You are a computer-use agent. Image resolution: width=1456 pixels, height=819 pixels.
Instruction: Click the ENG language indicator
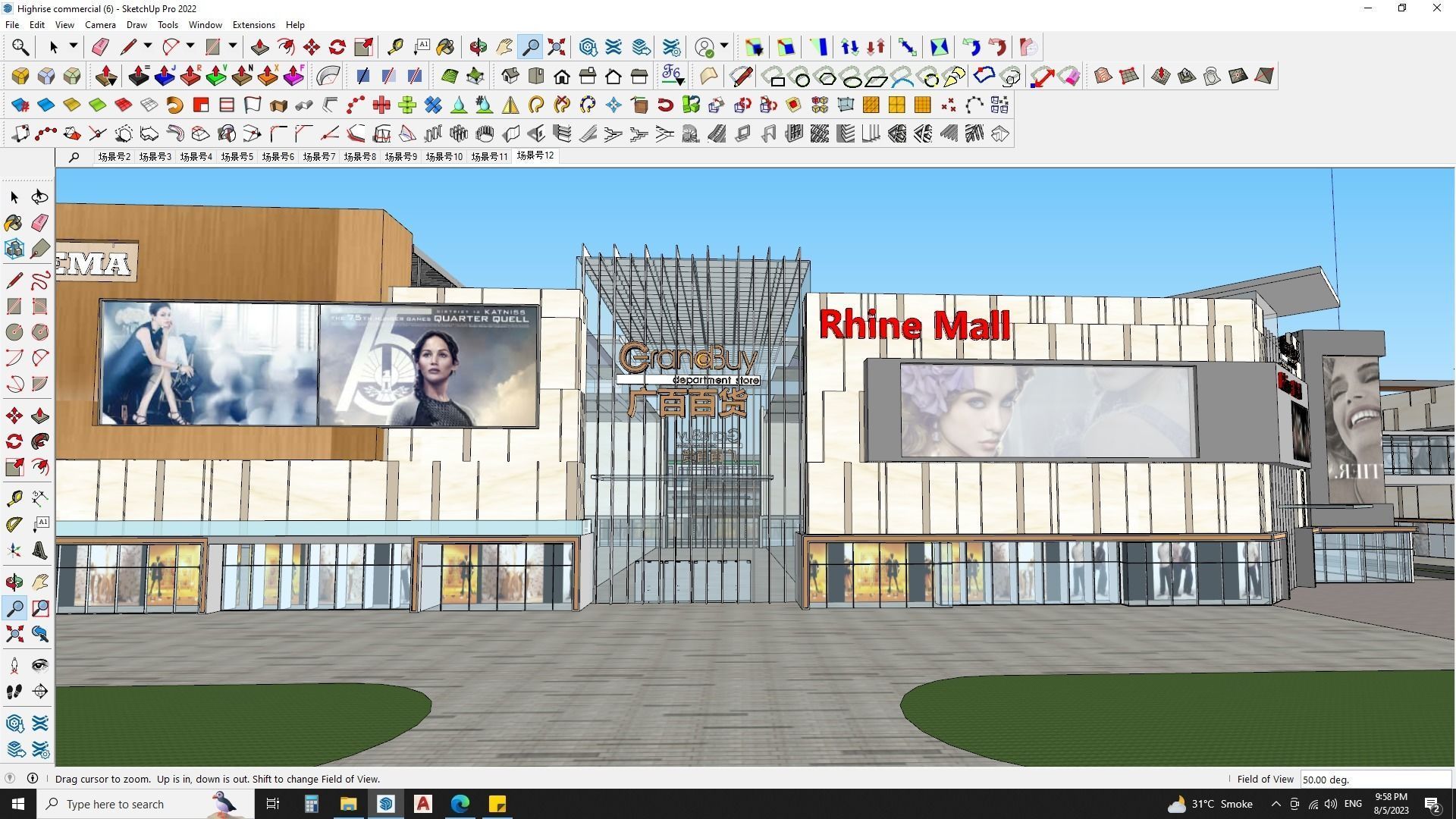coord(1353,804)
